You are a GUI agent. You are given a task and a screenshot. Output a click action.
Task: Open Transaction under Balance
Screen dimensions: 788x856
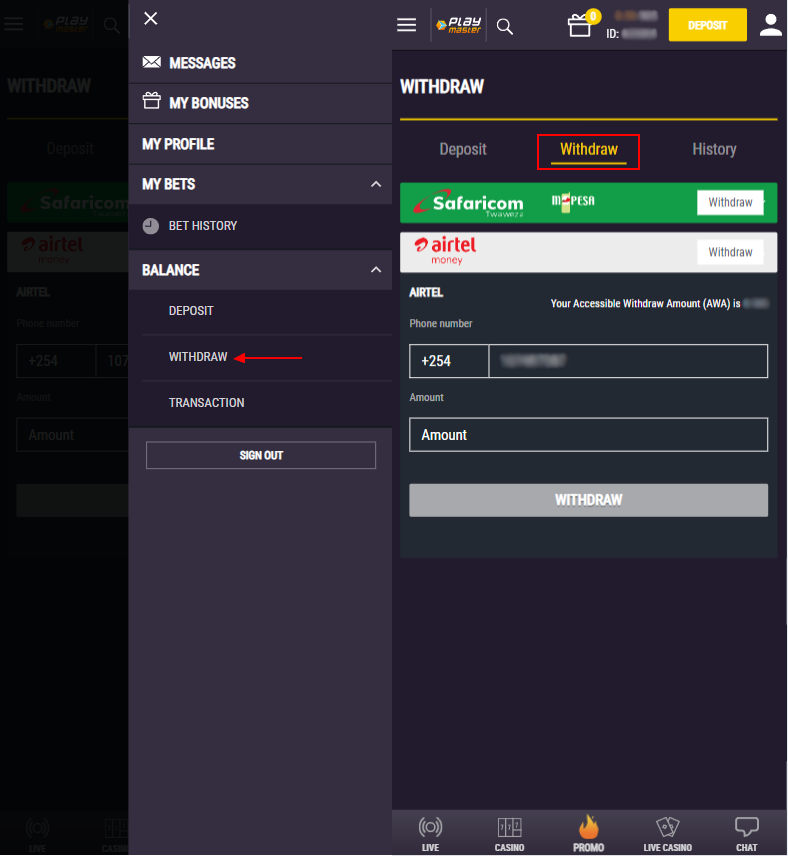206,402
